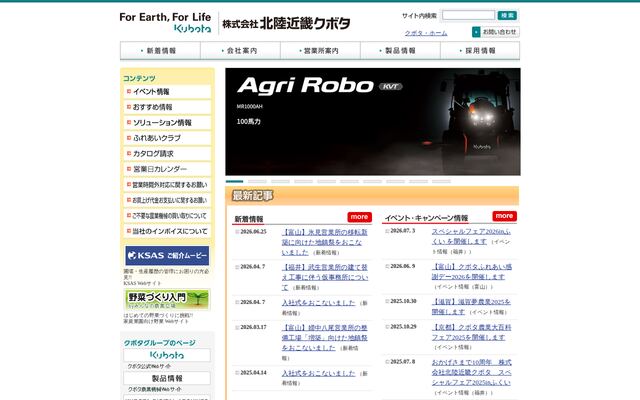Click the お問い合わせ contact button
Screen dimensions: 640x400
pyautogui.click(x=496, y=32)
